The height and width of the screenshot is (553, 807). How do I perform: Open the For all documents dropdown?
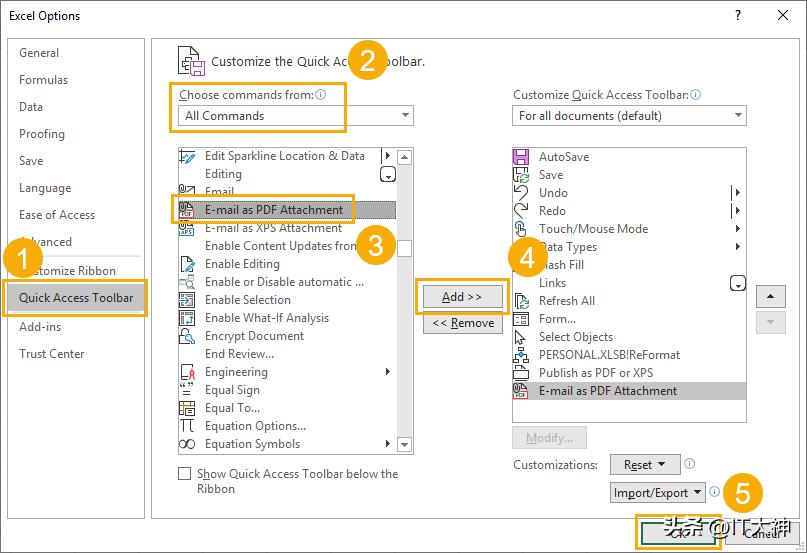click(629, 116)
